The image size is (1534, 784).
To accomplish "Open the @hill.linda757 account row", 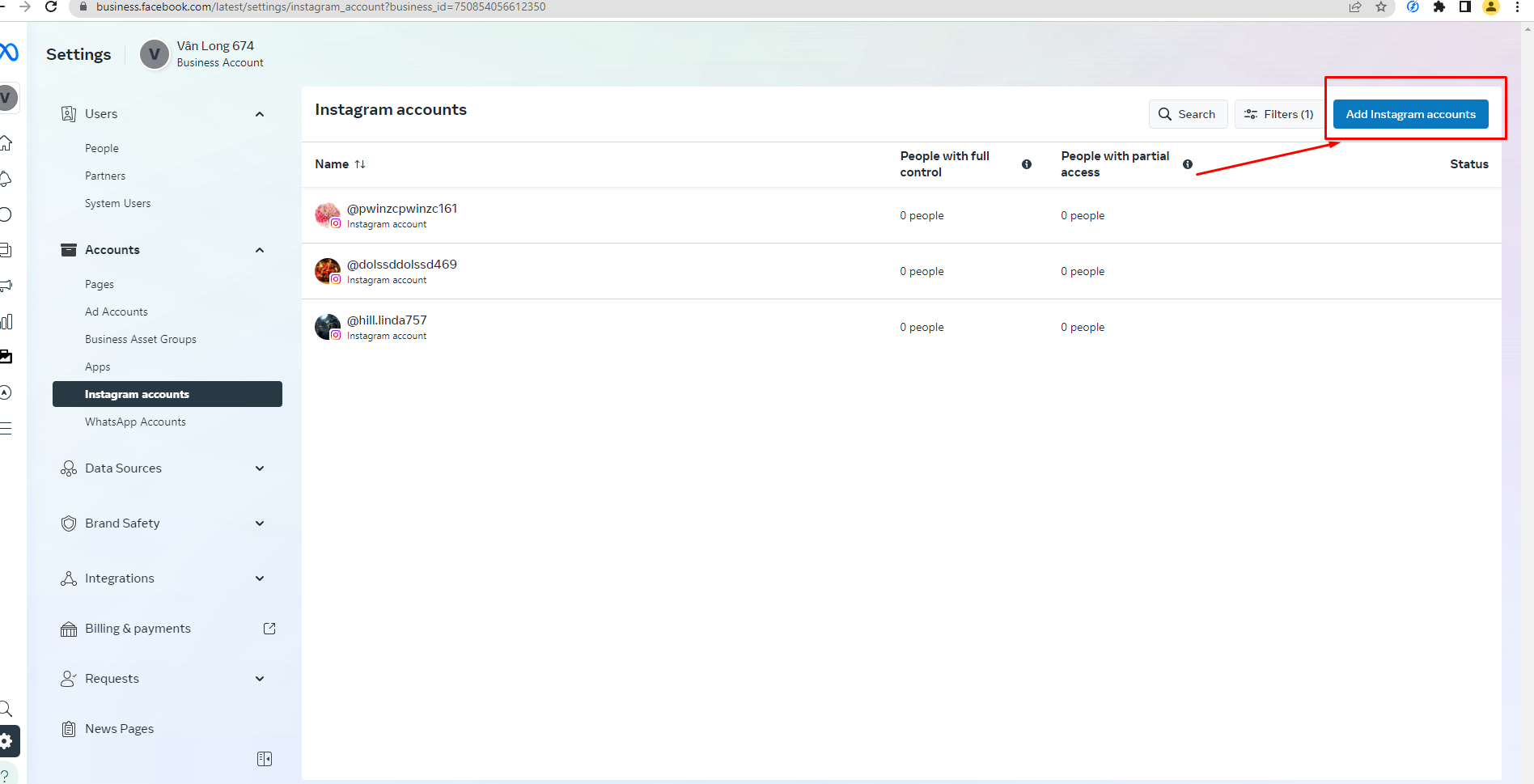I will tap(901, 327).
